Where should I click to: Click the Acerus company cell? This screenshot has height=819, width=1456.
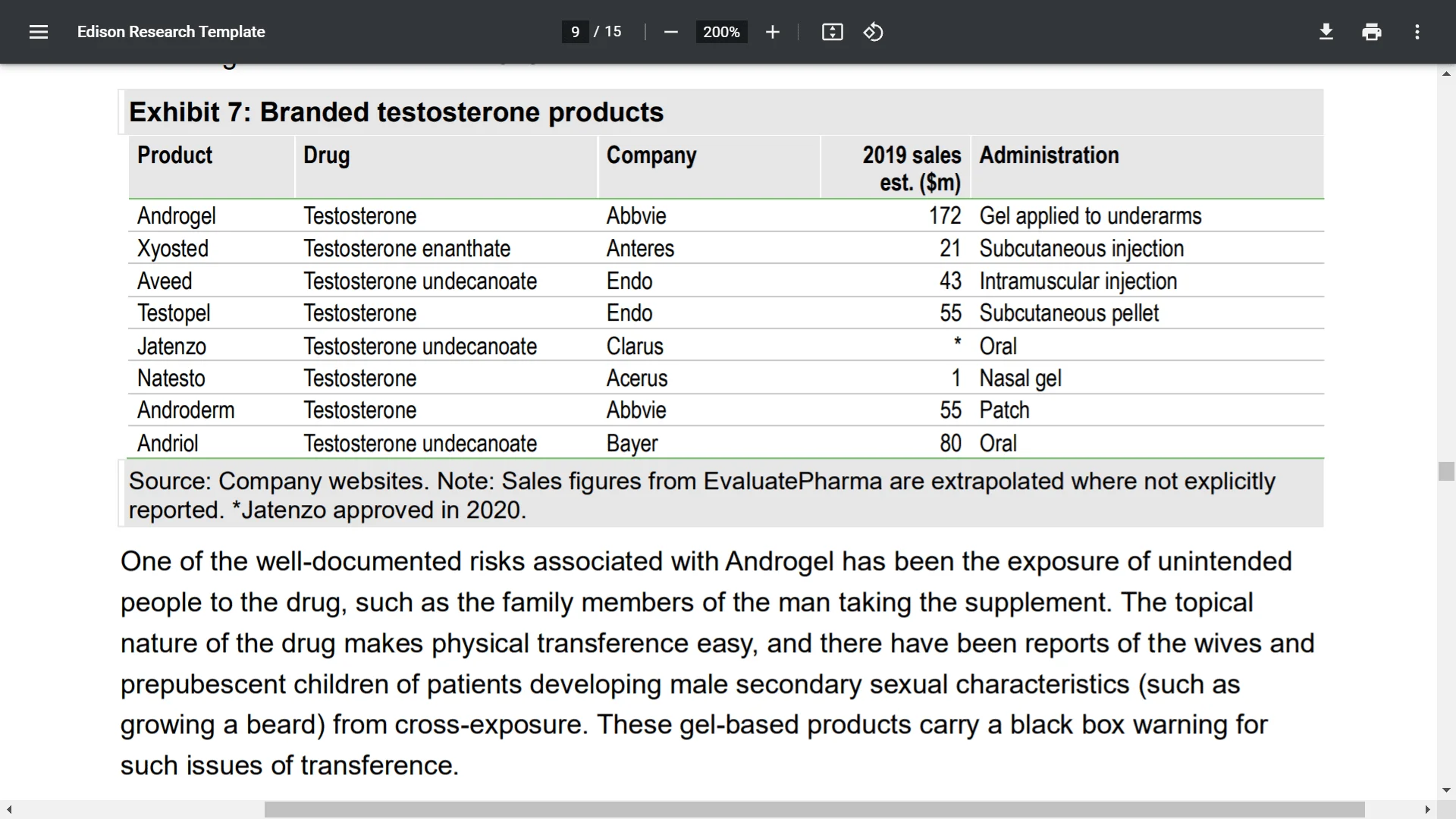point(637,378)
